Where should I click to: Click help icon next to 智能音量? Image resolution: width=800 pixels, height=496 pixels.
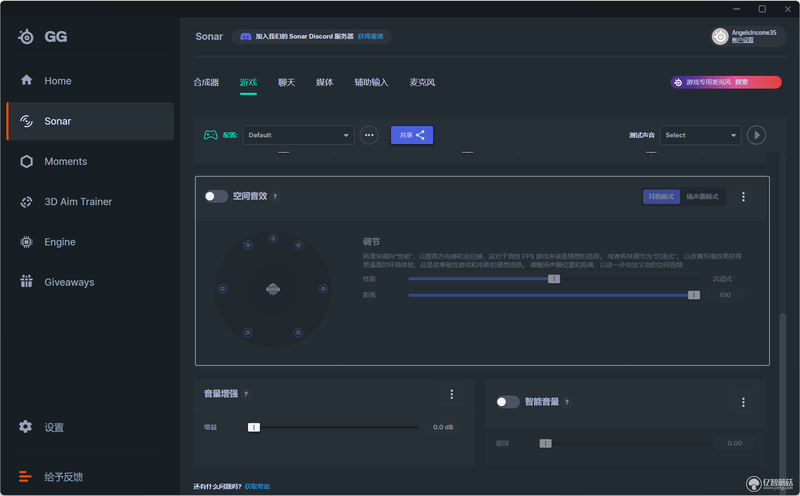567,402
